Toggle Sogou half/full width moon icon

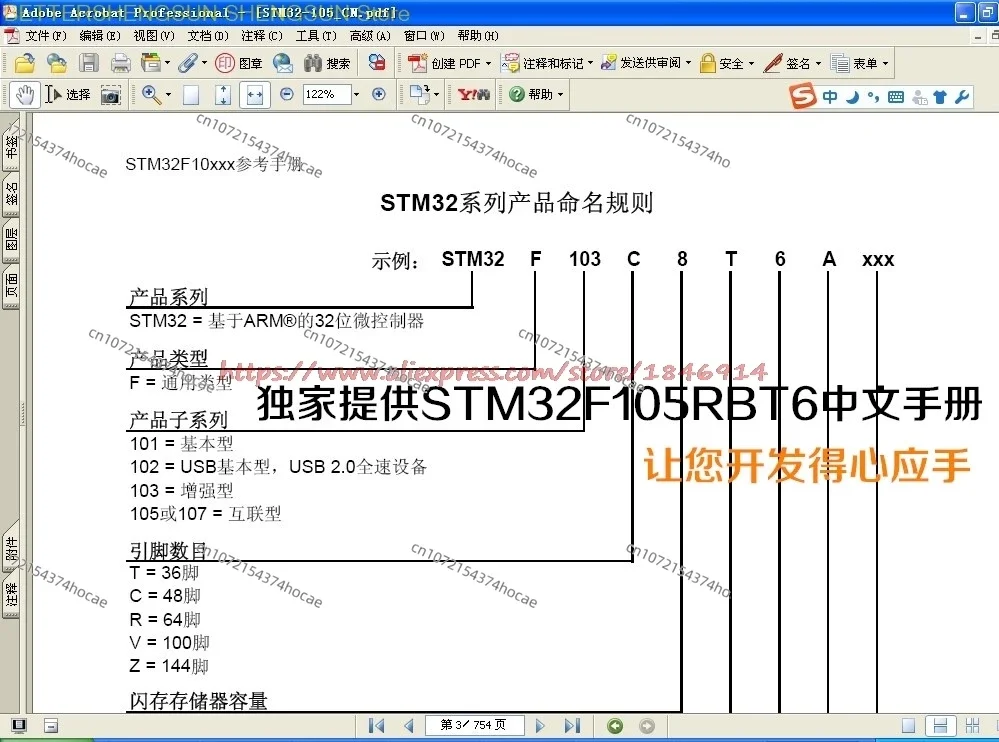click(x=853, y=97)
